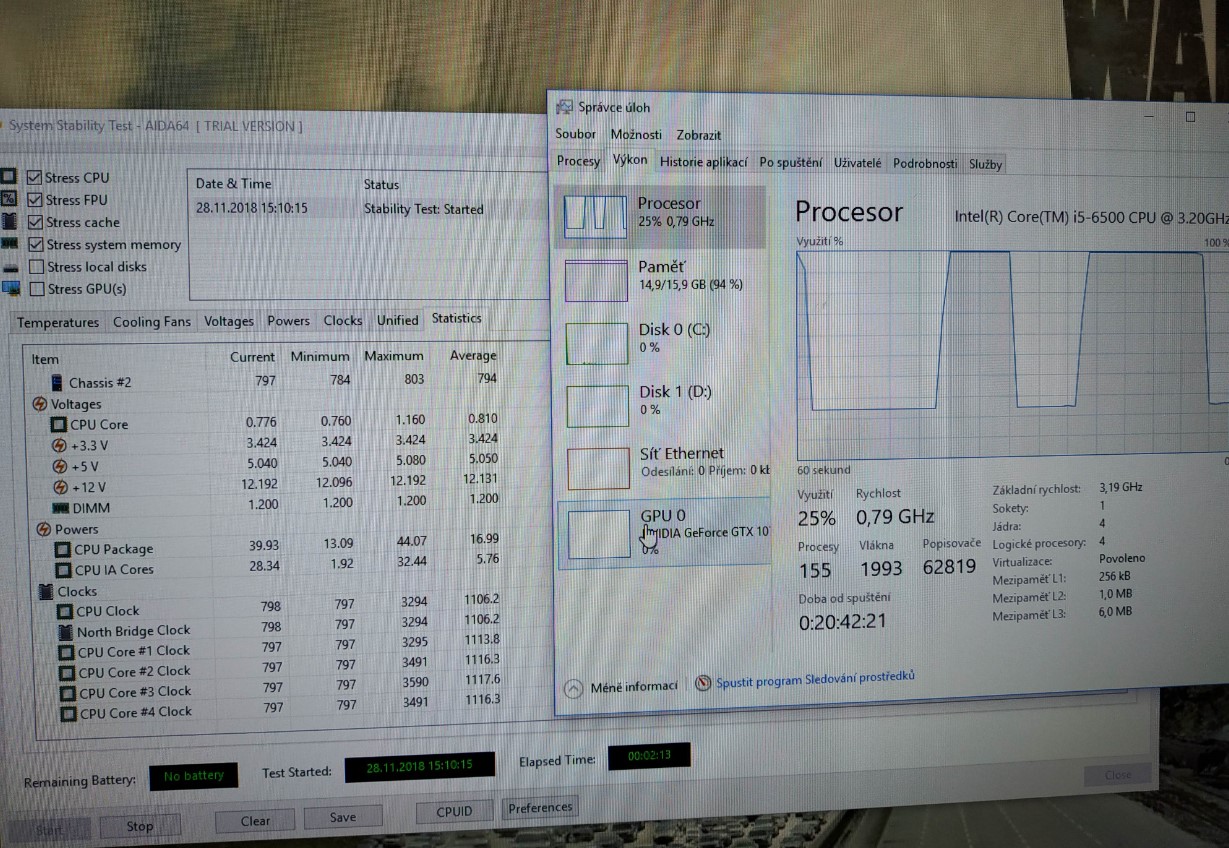Screen dimensions: 1229x848
Task: Click the Clear button
Action: (255, 821)
